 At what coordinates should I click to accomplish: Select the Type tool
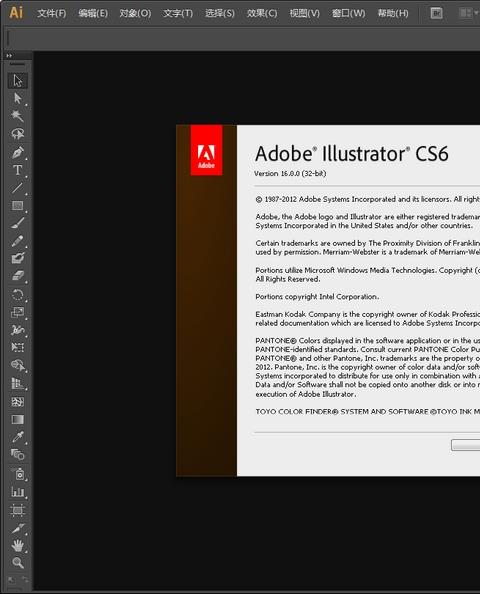[17, 170]
